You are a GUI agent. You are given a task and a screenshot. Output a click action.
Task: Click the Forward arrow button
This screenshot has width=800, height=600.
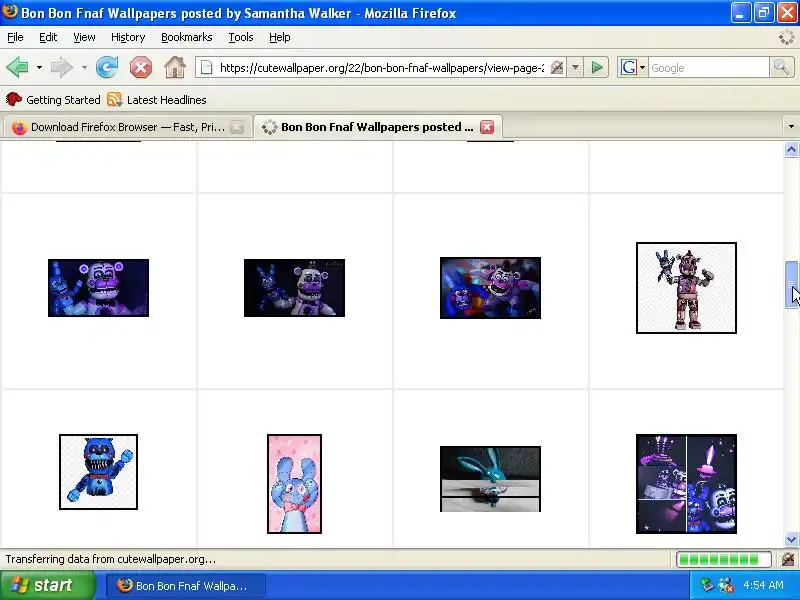pyautogui.click(x=62, y=67)
